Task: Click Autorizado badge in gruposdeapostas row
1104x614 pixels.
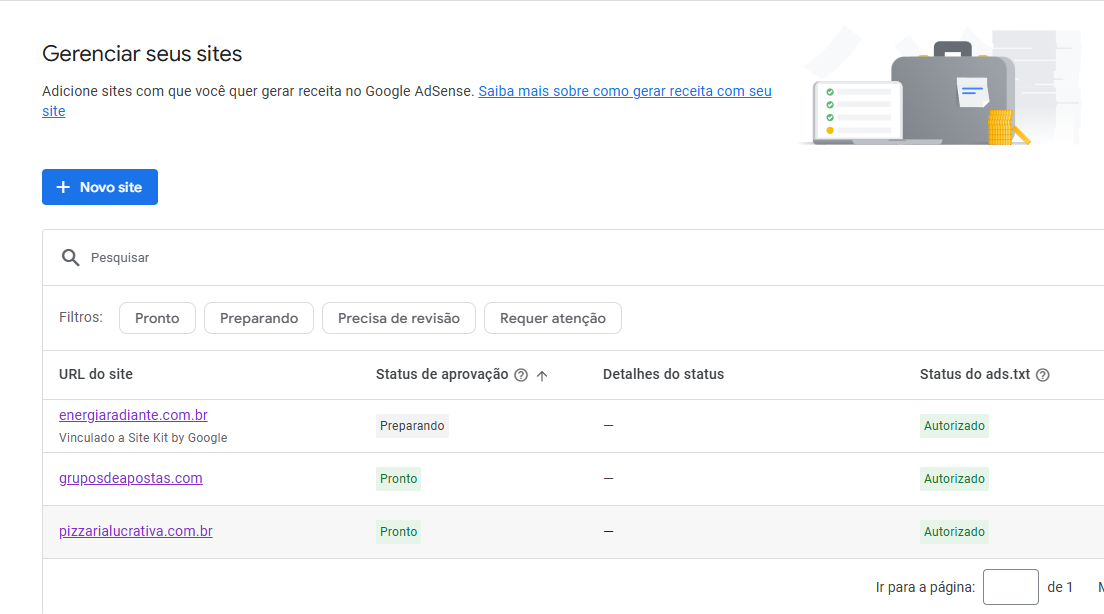Action: click(954, 479)
